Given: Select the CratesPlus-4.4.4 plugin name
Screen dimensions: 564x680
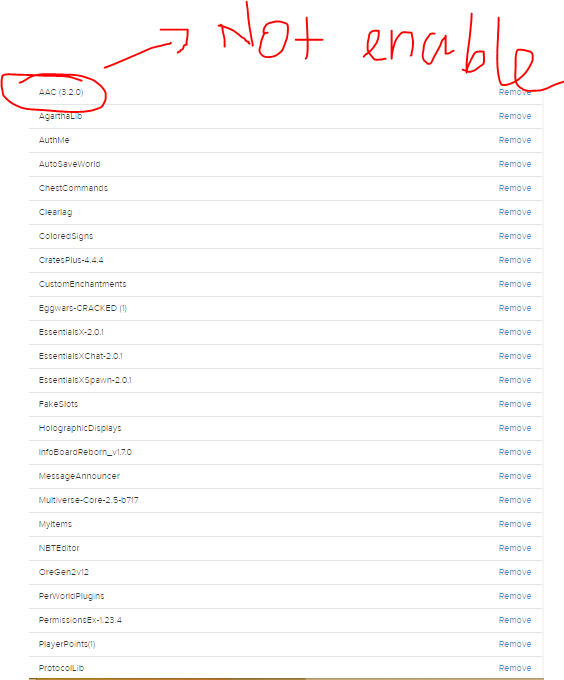Looking at the screenshot, I should coord(71,260).
